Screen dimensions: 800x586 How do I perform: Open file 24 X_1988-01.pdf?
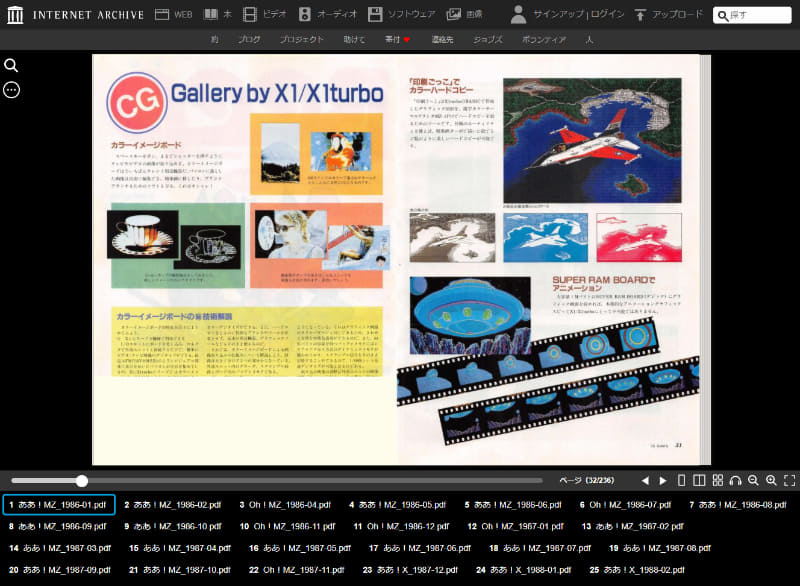(x=524, y=570)
